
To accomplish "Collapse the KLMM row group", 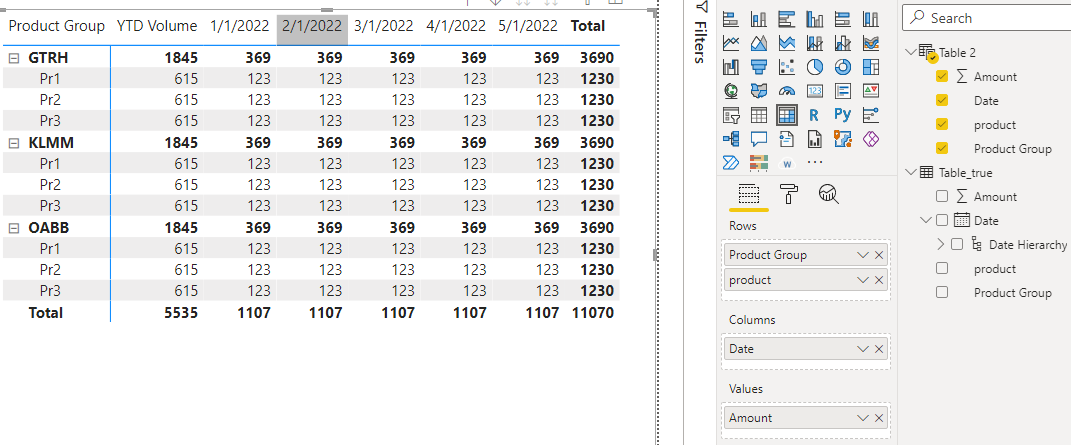I will click(13, 143).
